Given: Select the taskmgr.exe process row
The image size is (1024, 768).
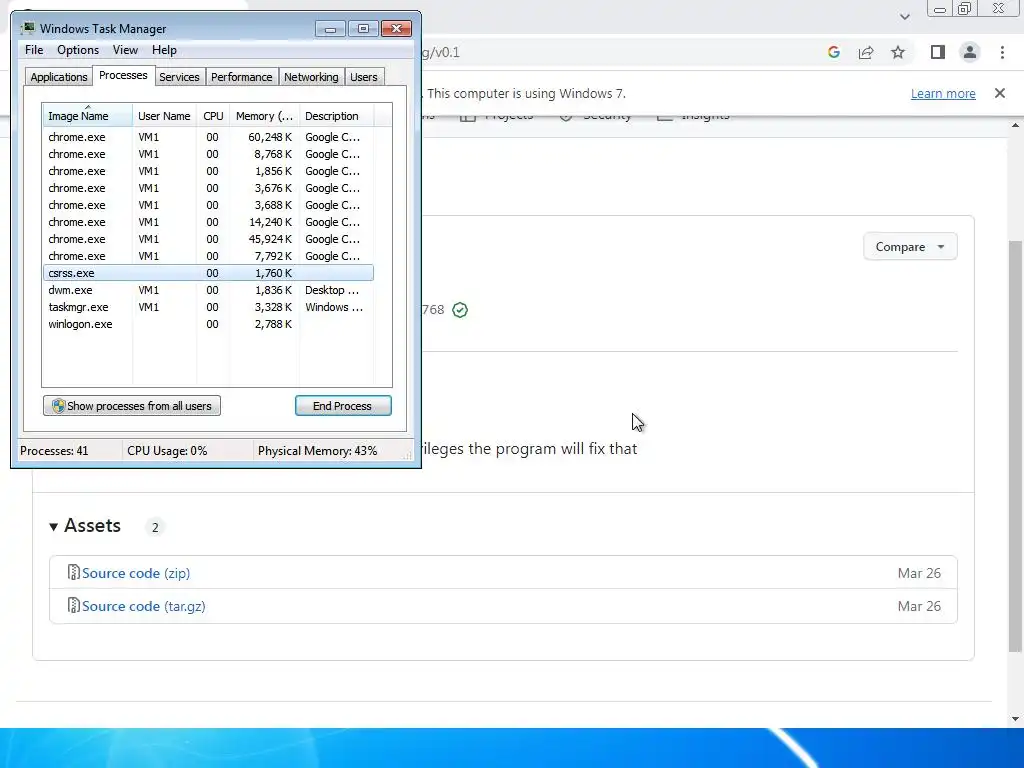Looking at the screenshot, I should (x=208, y=307).
